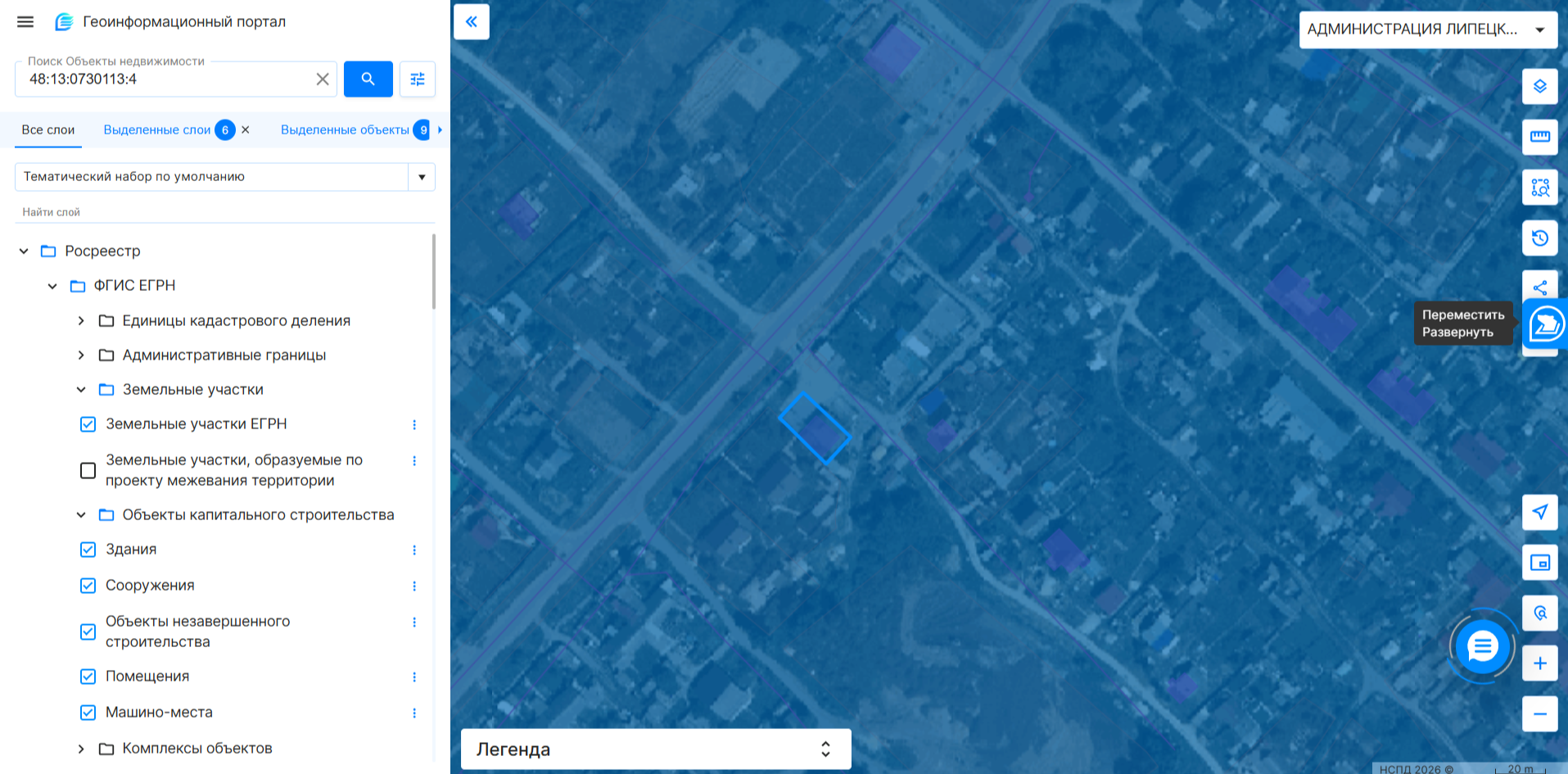Open the hamburger main menu
Image resolution: width=1568 pixels, height=774 pixels.
click(x=25, y=22)
